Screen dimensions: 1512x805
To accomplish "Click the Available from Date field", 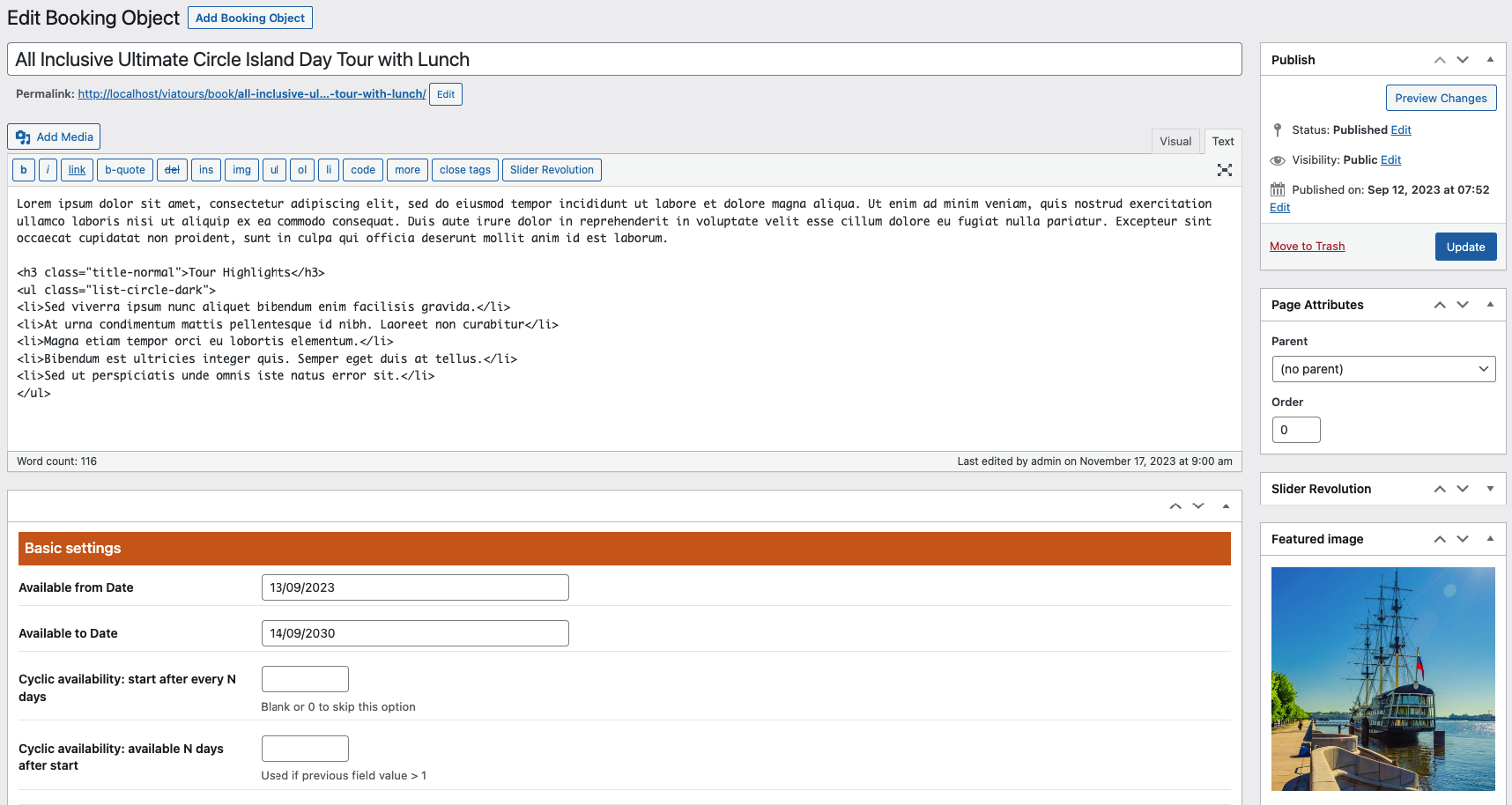I will point(415,587).
